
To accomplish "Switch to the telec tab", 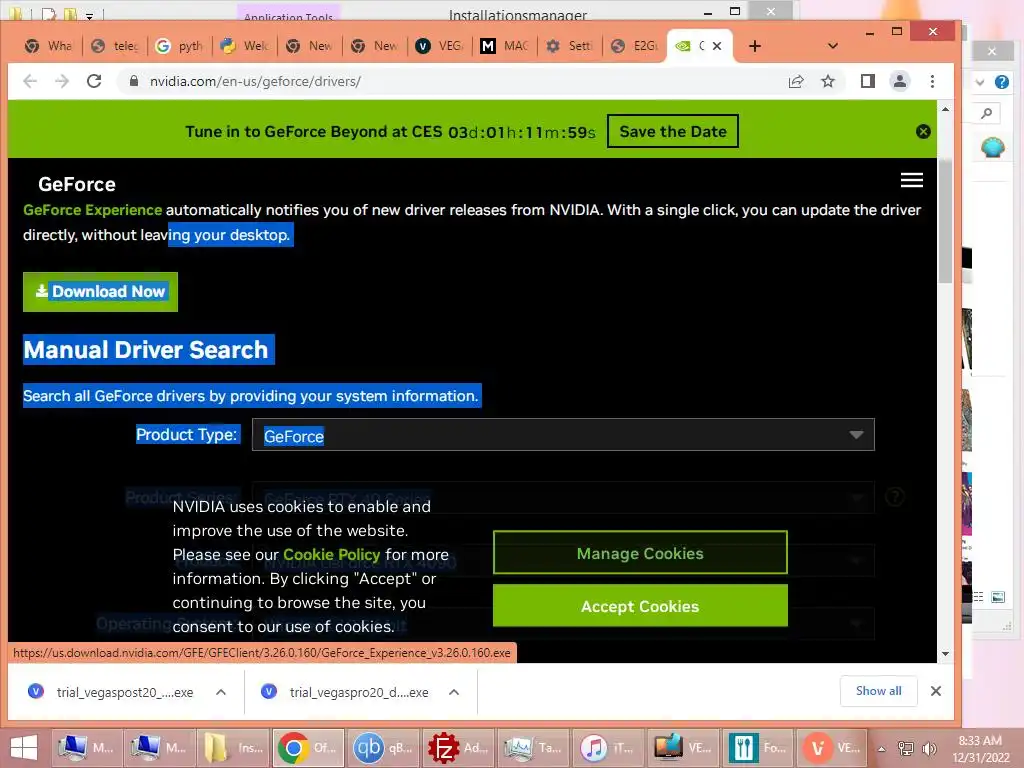I will pyautogui.click(x=115, y=46).
